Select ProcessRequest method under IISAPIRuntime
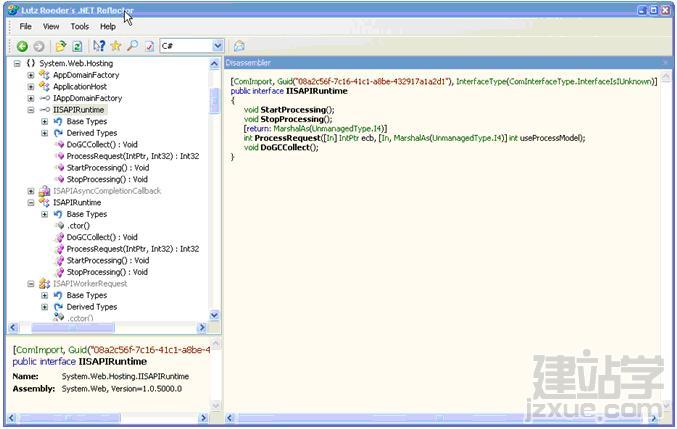The image size is (677, 429). point(133,156)
